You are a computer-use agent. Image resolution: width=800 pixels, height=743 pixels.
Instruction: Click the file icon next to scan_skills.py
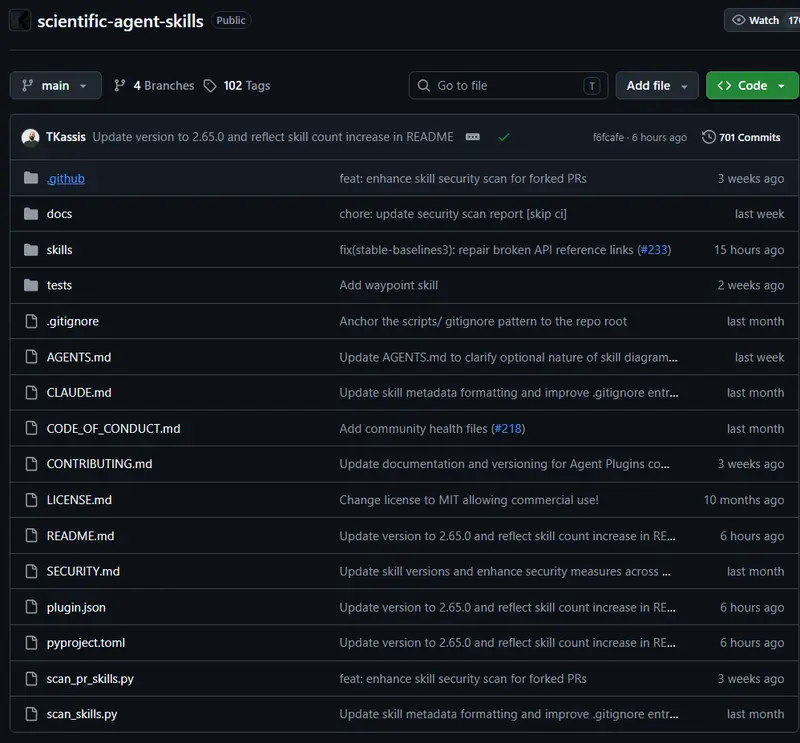click(x=31, y=714)
